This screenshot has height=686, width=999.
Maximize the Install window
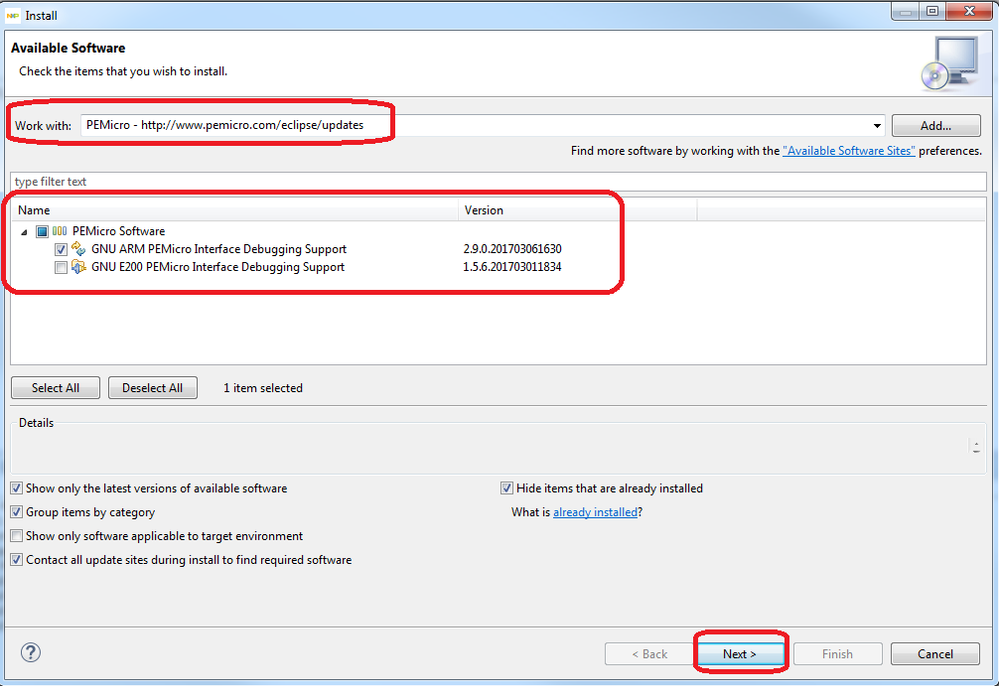[x=932, y=11]
